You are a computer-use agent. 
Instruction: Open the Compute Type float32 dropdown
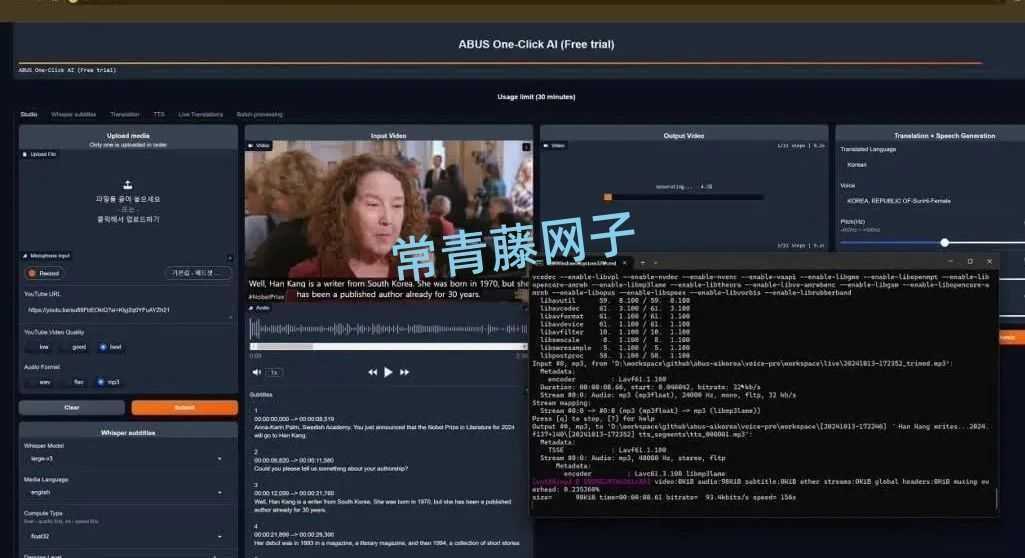pos(126,536)
